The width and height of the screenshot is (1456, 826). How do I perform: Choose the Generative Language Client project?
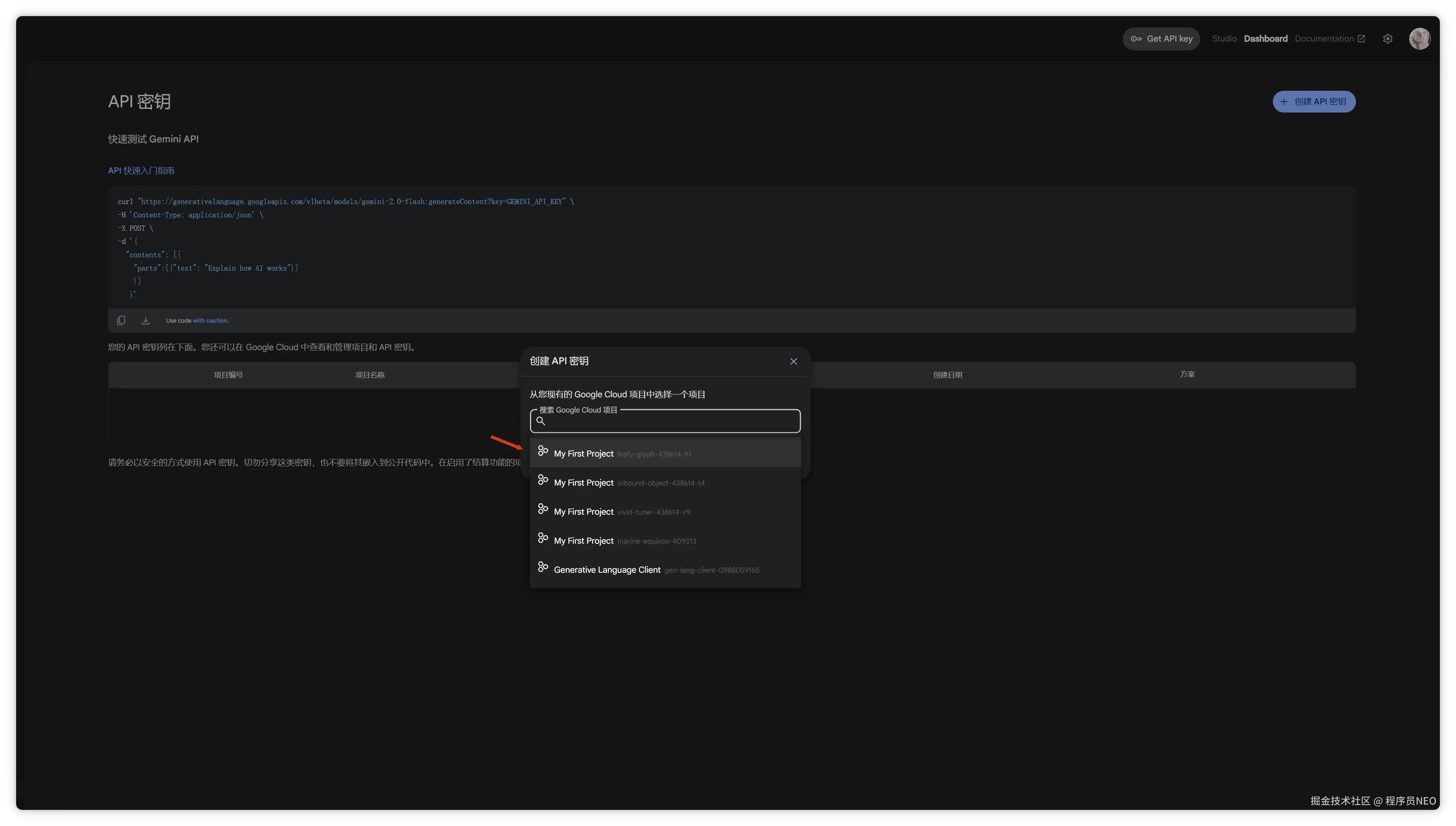coord(607,569)
